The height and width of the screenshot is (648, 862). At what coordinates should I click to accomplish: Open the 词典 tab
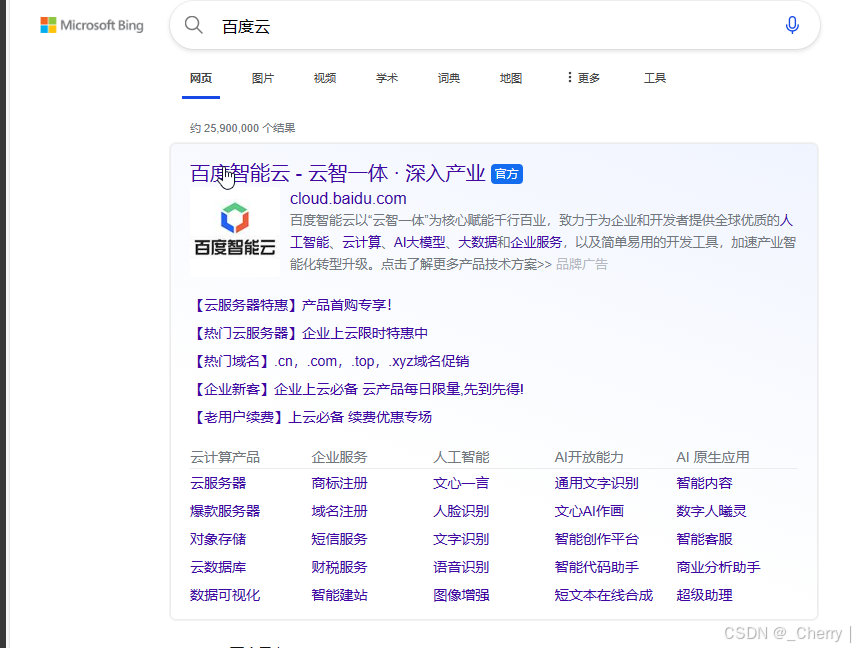pyautogui.click(x=449, y=78)
